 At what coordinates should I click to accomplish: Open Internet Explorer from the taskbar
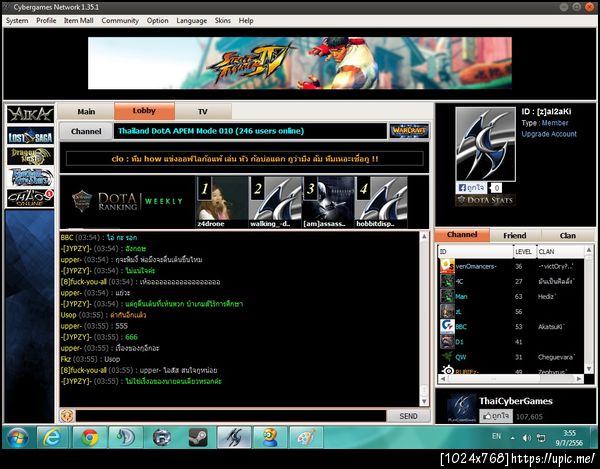(52, 437)
